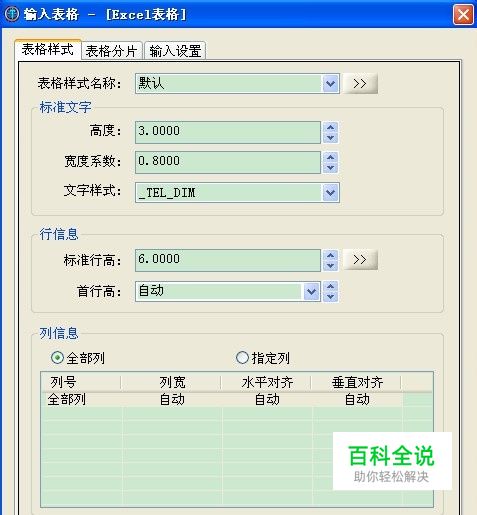Viewport: 477px width, 515px height.
Task: Open the 表格分片 tab
Action: pyautogui.click(x=111, y=51)
